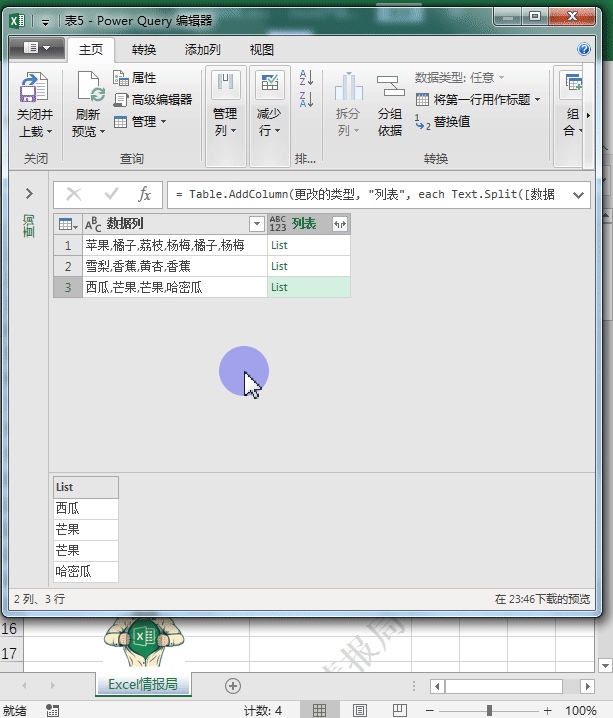Click the Group By (分组依据) icon
The width and height of the screenshot is (613, 718).
click(389, 90)
